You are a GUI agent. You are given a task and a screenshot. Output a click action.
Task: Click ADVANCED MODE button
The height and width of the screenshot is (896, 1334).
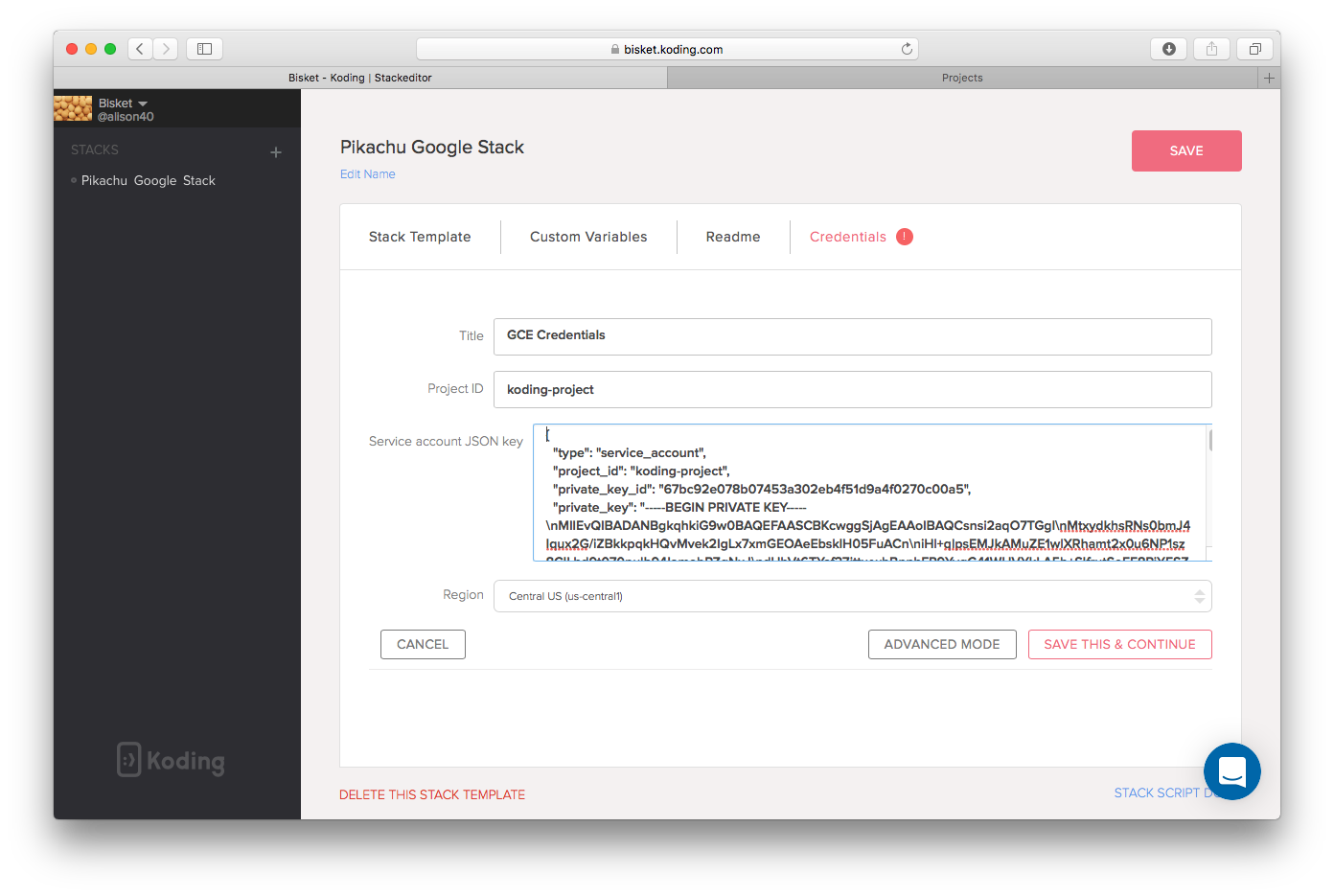point(942,644)
